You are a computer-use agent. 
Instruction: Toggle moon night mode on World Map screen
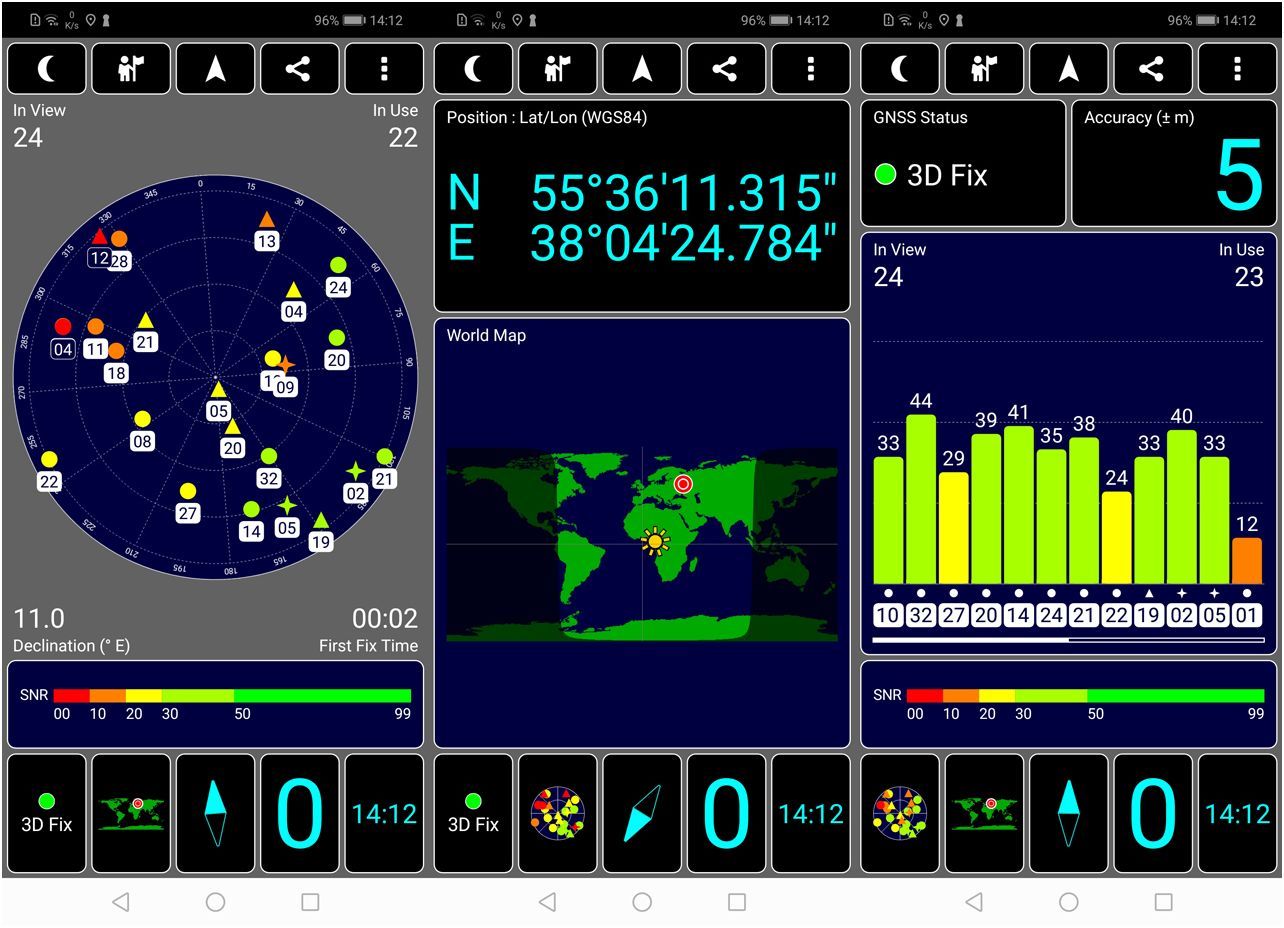(473, 69)
